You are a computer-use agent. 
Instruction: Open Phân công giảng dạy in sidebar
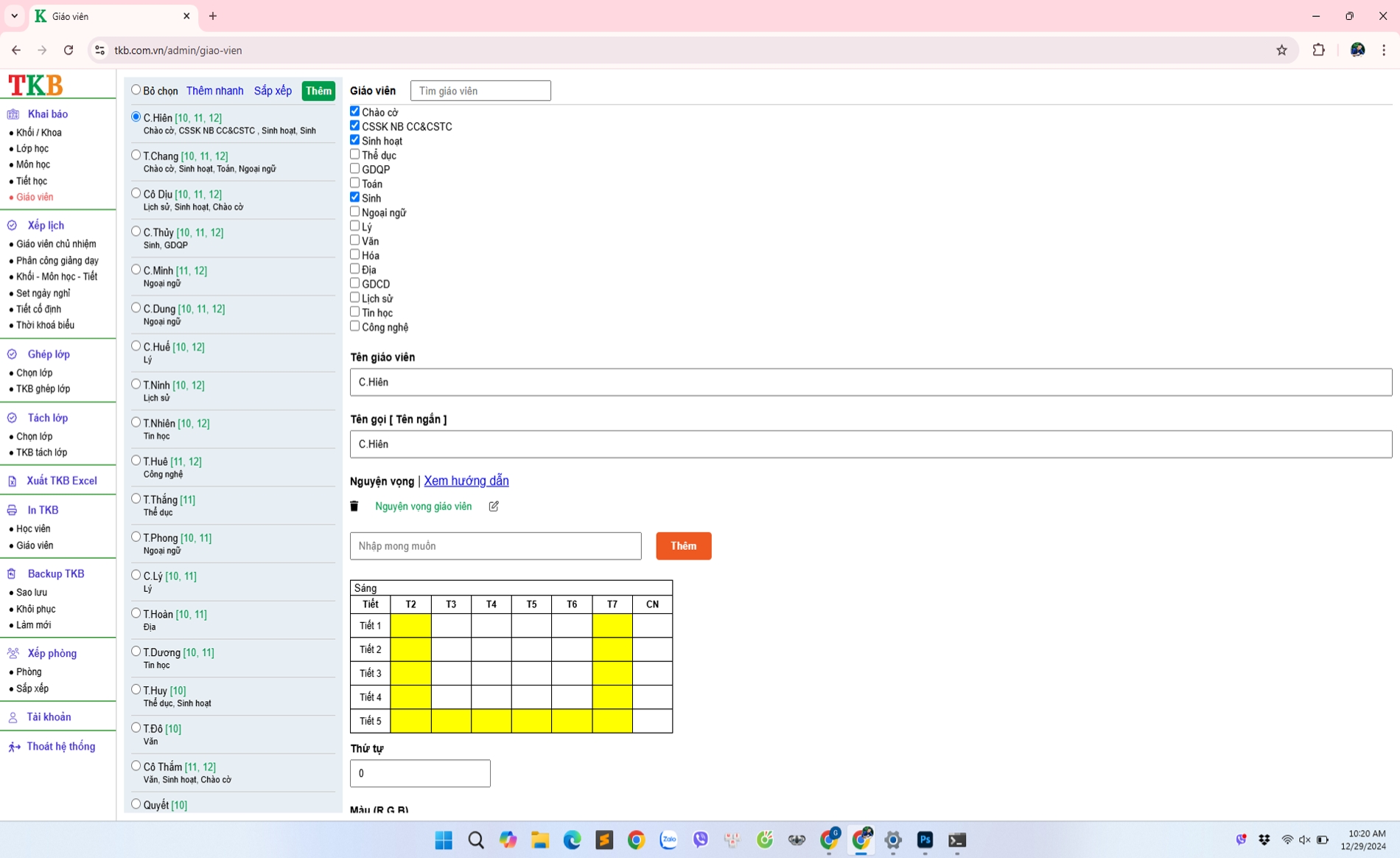pyautogui.click(x=57, y=260)
